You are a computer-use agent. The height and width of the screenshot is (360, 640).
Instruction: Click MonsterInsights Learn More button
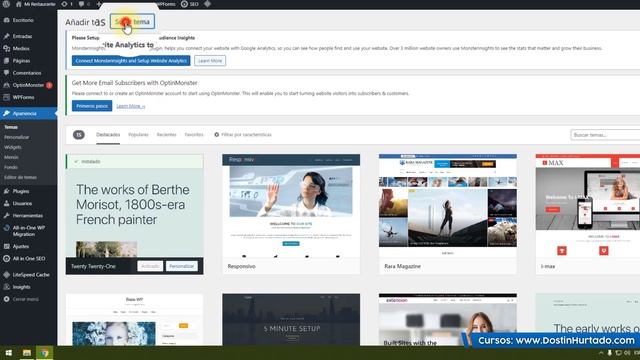(210, 61)
